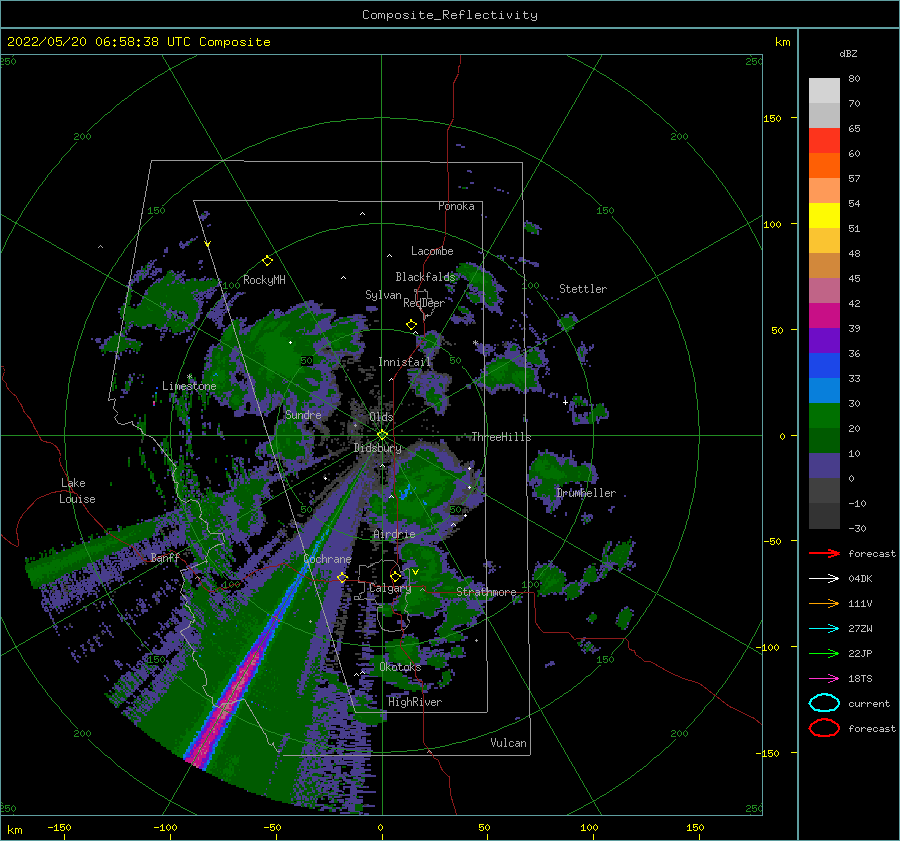Click the Lacombe city label
Screen dimensions: 900x841
[x=432, y=251]
